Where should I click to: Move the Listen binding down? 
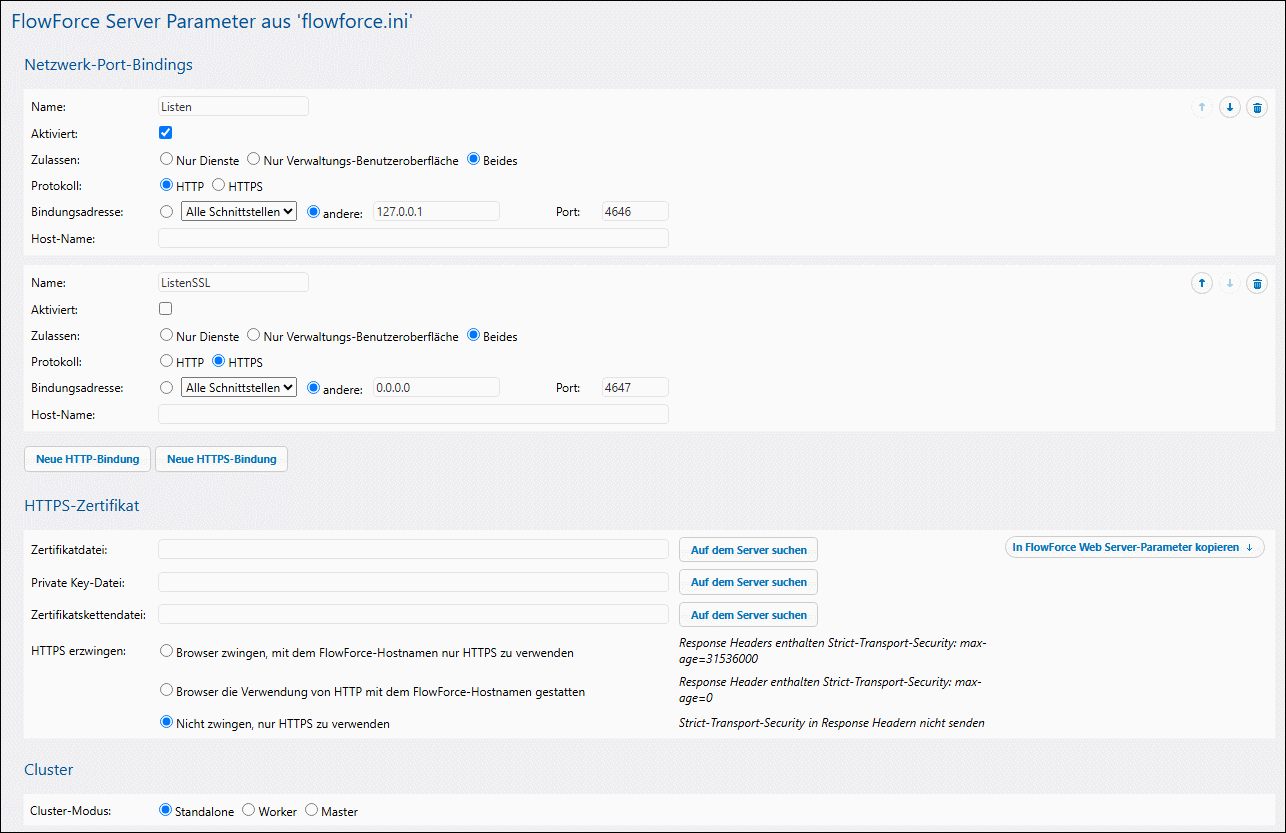tap(1229, 108)
